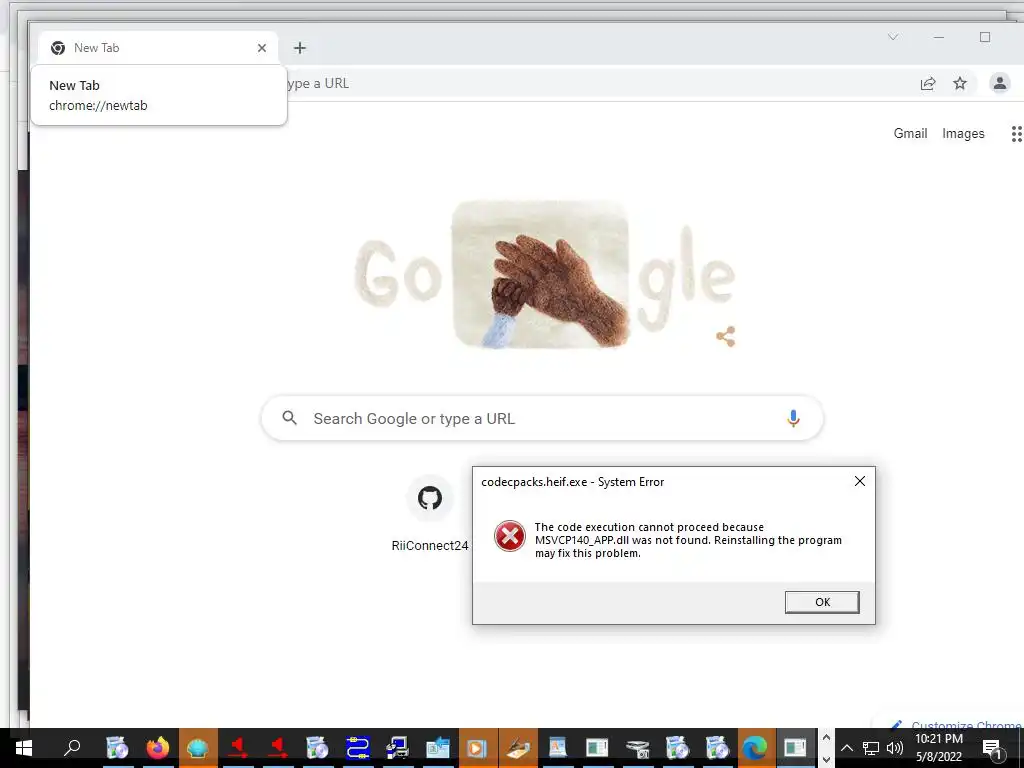Click the Google Doodle hands illustration
The image size is (1024, 768).
tap(541, 274)
